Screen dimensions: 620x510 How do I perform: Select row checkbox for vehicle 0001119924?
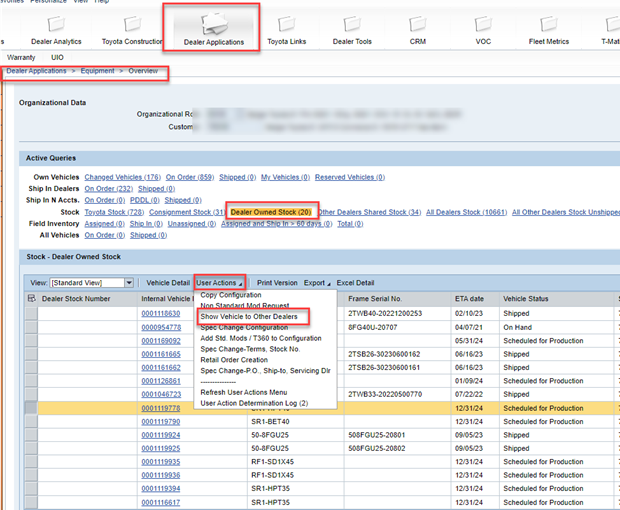click(31, 435)
